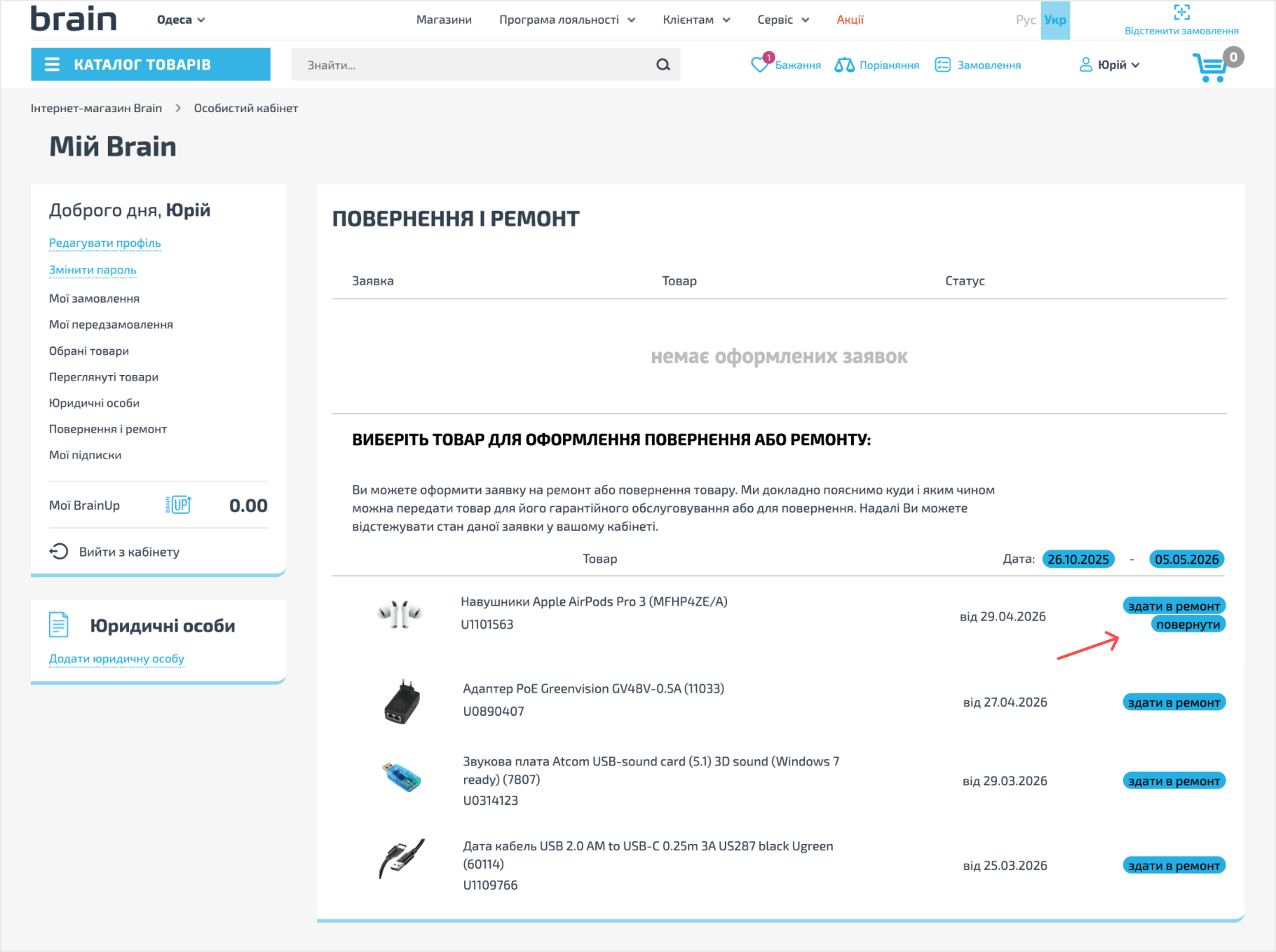
Task: Click Особистий кабінет breadcrumb
Action: pos(246,108)
